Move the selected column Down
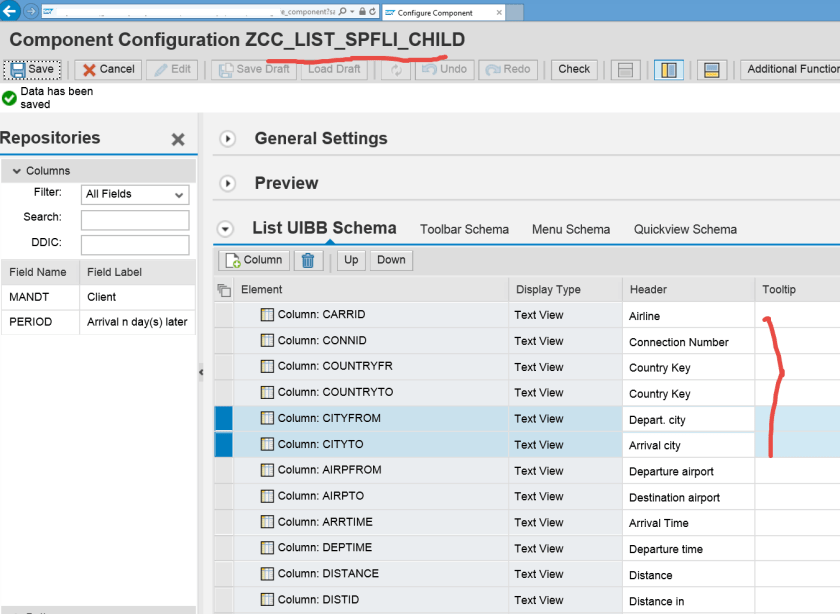Screen dimensions: 840x614 coord(391,260)
